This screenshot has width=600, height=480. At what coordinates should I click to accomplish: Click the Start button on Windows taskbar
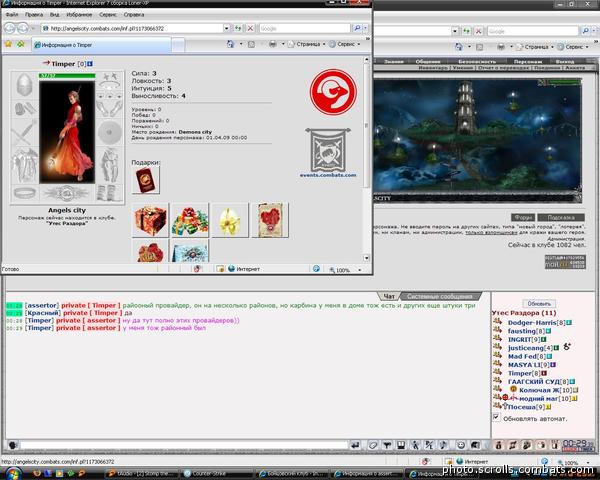12,474
